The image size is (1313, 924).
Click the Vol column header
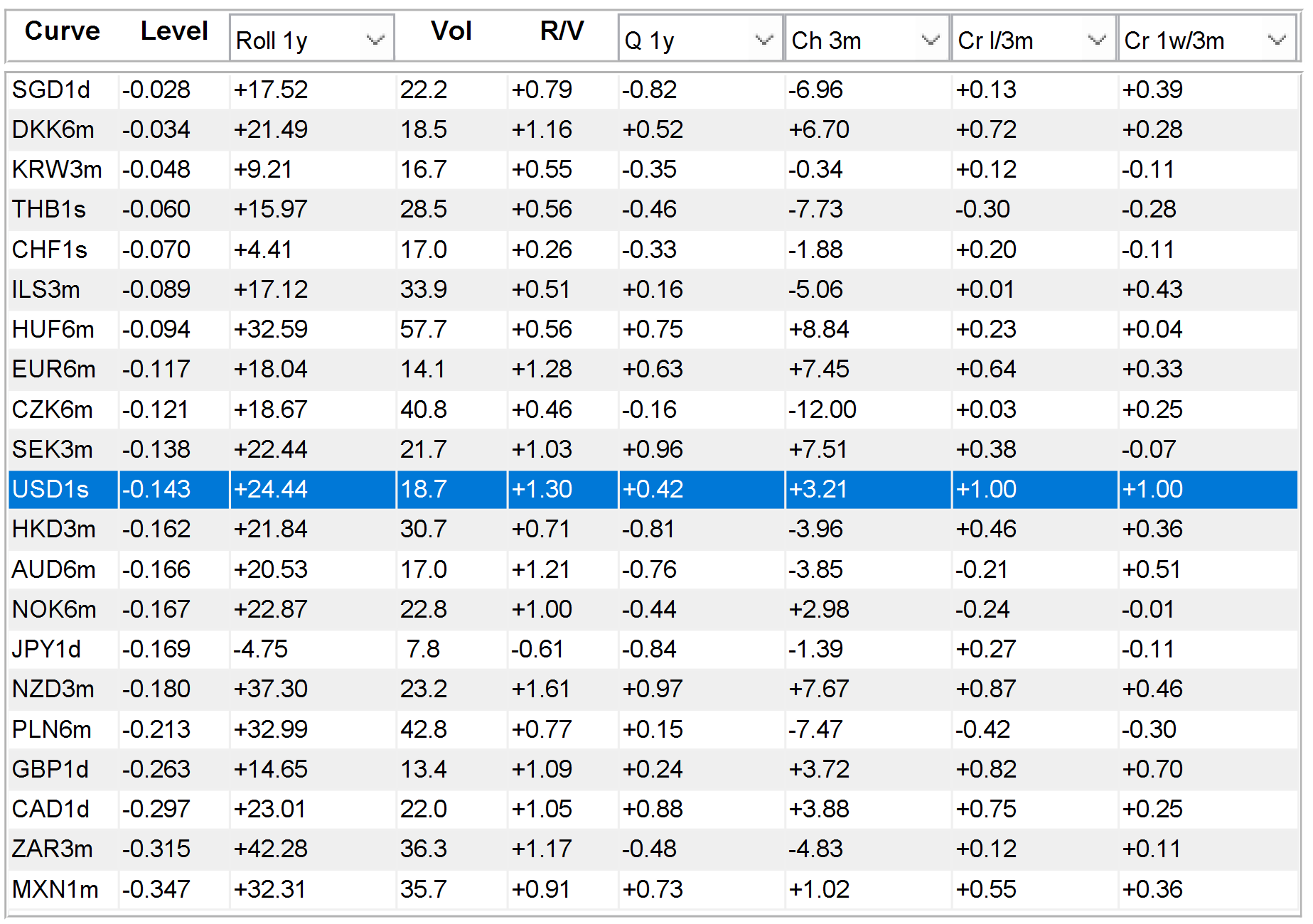tap(451, 31)
